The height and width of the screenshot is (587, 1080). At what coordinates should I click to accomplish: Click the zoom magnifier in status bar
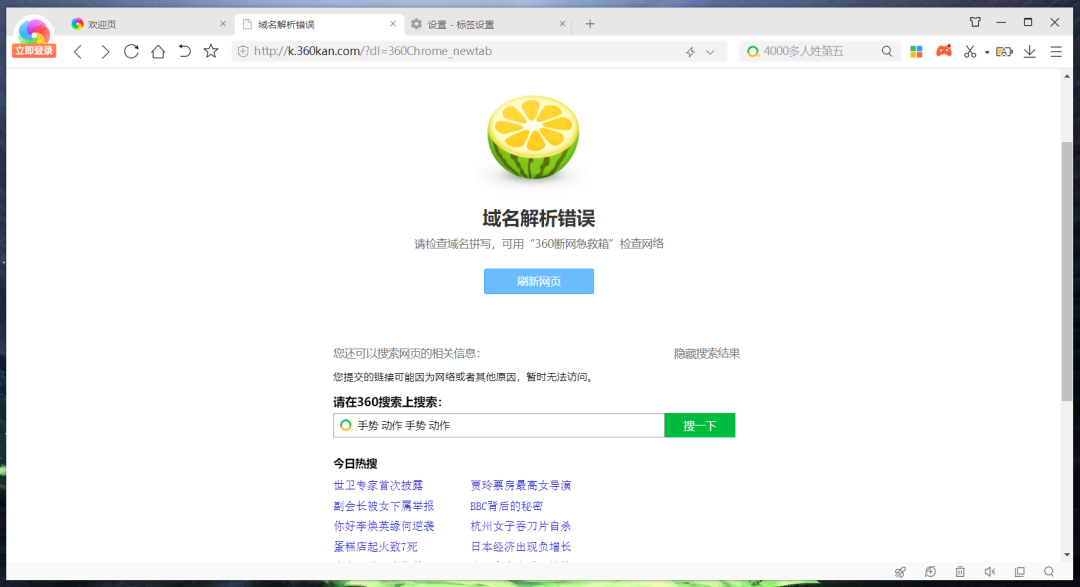click(x=1049, y=572)
